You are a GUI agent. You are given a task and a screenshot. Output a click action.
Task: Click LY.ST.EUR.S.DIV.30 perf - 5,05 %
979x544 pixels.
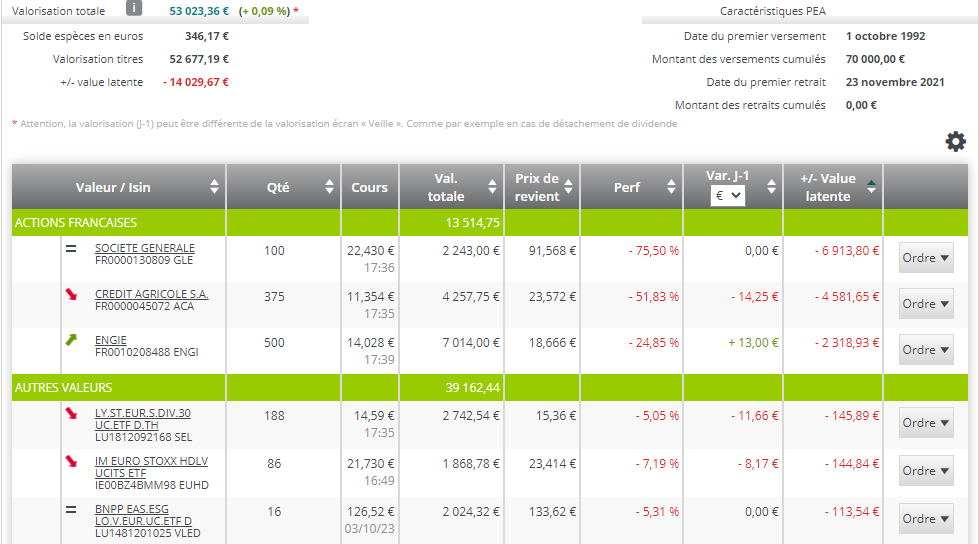(x=657, y=416)
